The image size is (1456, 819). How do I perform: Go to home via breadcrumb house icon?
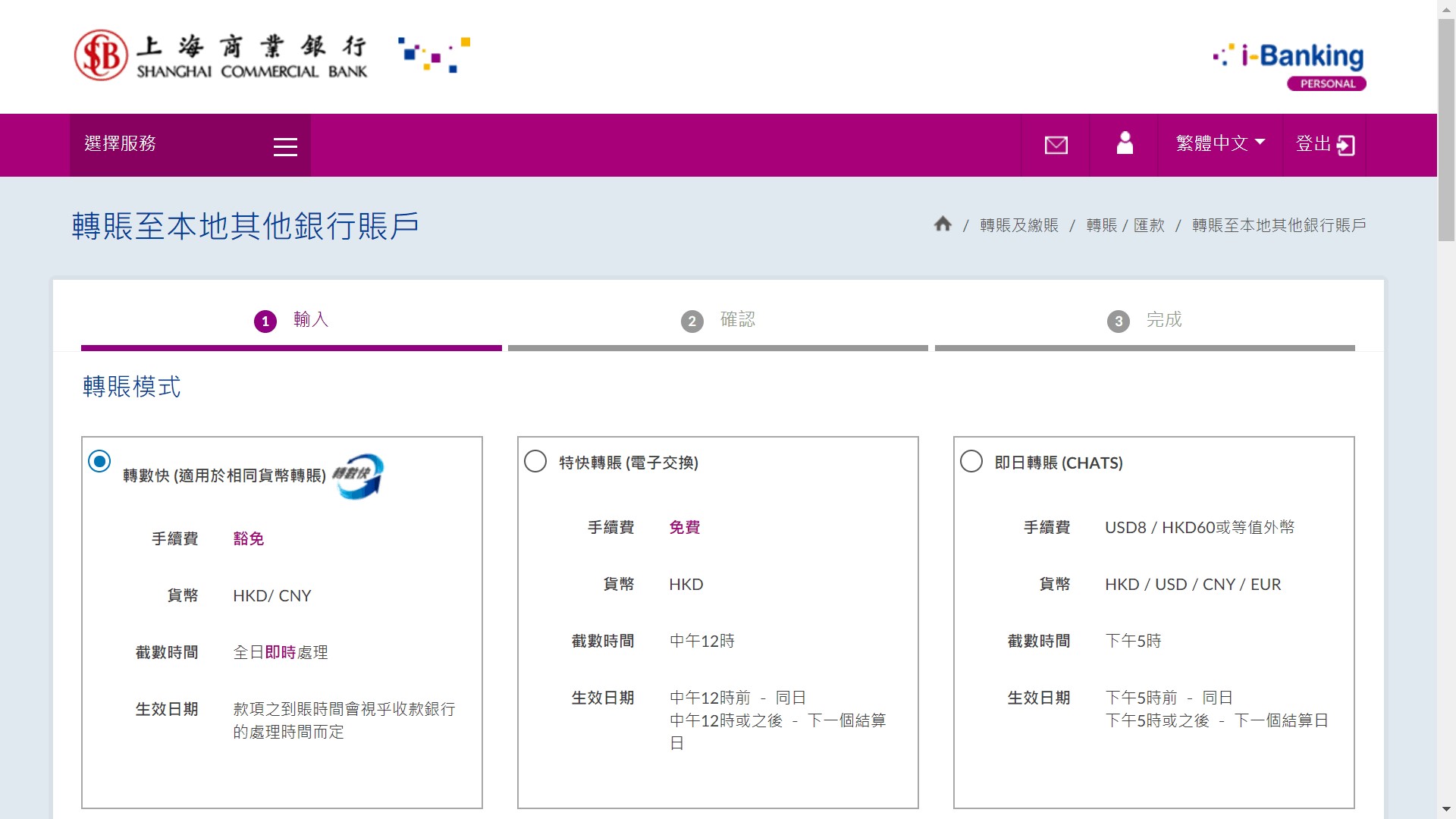coord(943,224)
